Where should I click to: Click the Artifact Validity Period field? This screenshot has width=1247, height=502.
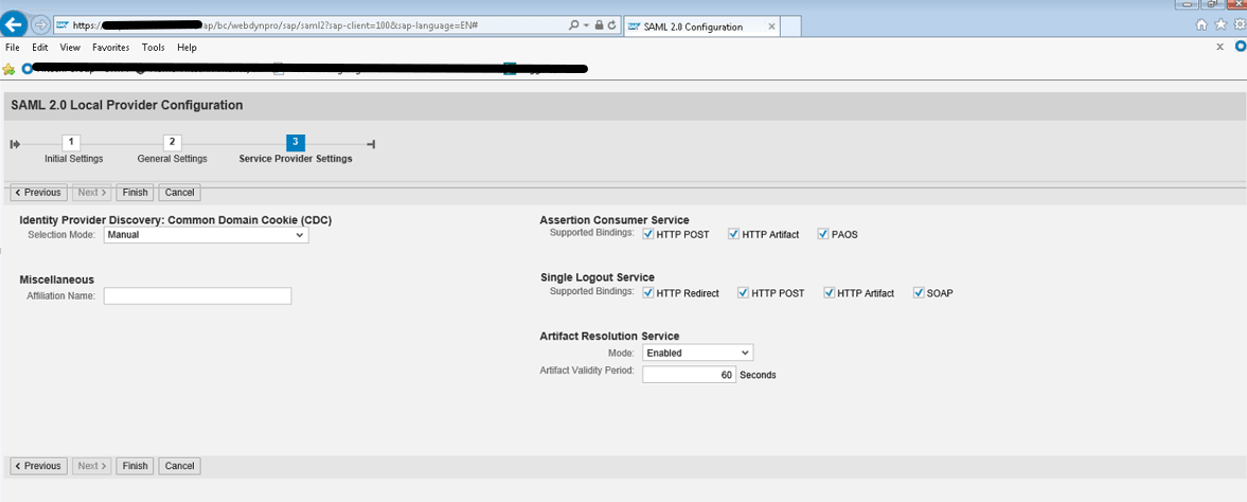(689, 375)
